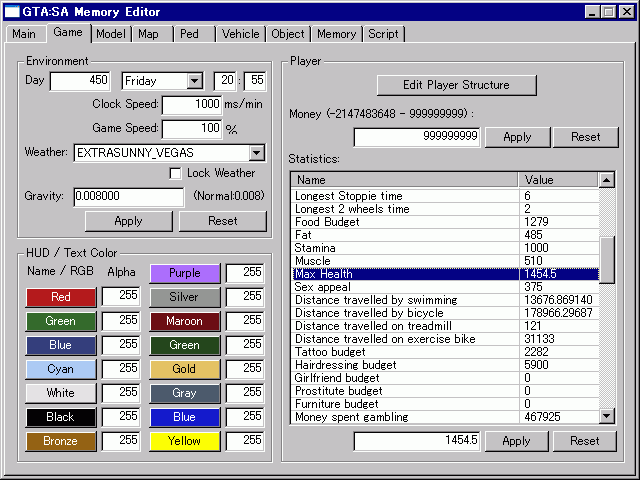Image resolution: width=640 pixels, height=480 pixels.
Task: Select the Longest Stoppie time row
Action: tap(446, 196)
